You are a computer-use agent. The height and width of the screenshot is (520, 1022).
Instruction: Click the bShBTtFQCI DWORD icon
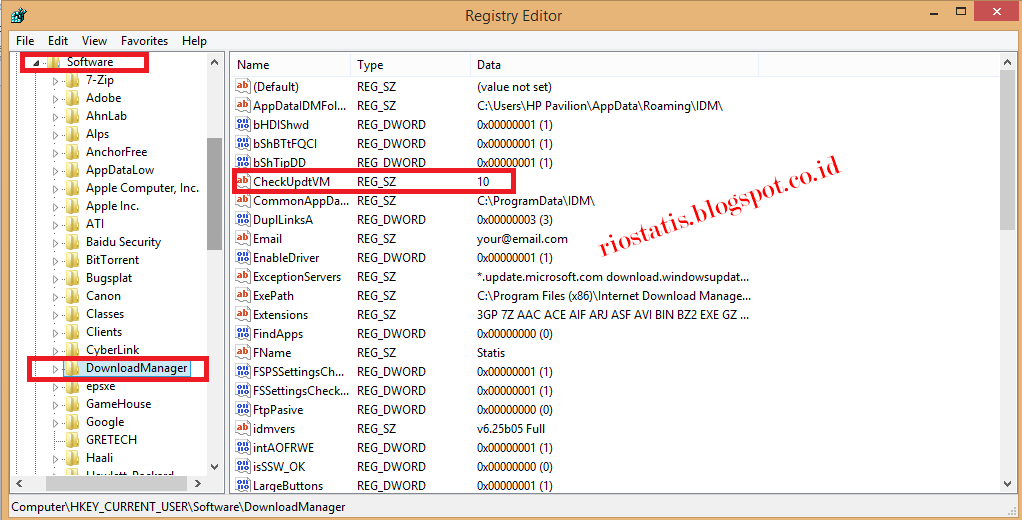coord(242,143)
